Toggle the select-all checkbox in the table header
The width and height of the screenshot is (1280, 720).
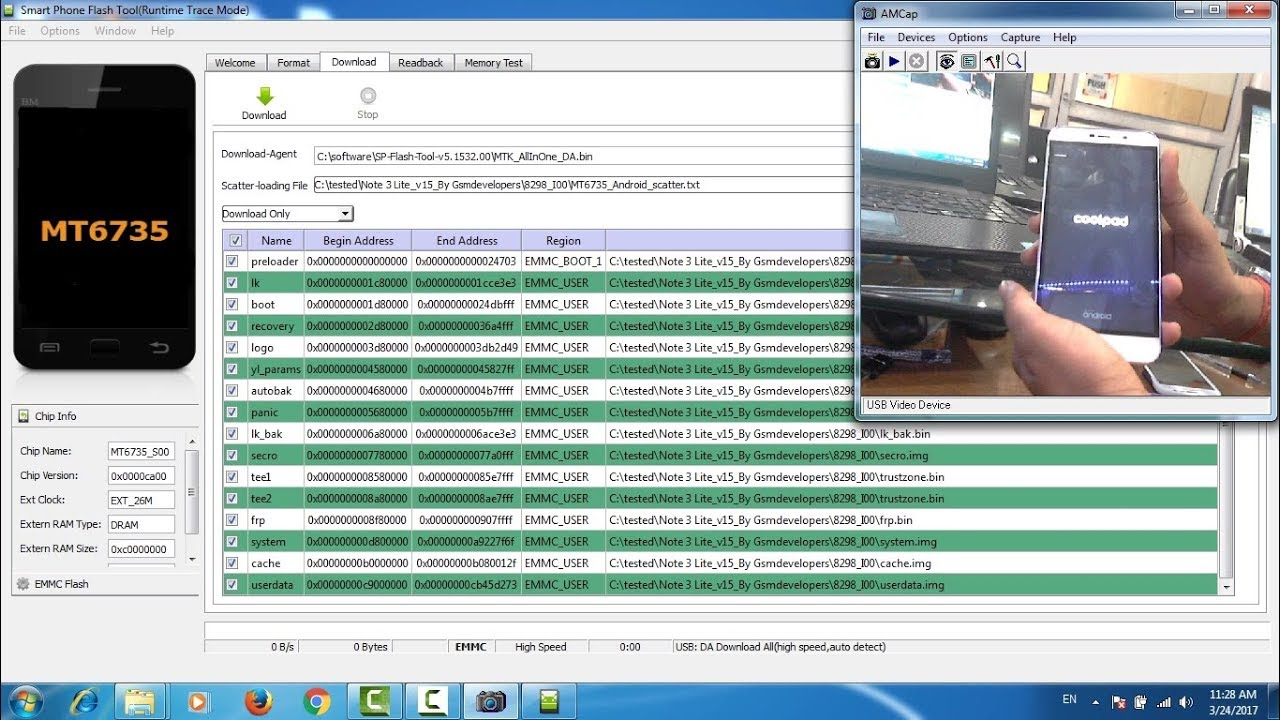235,240
